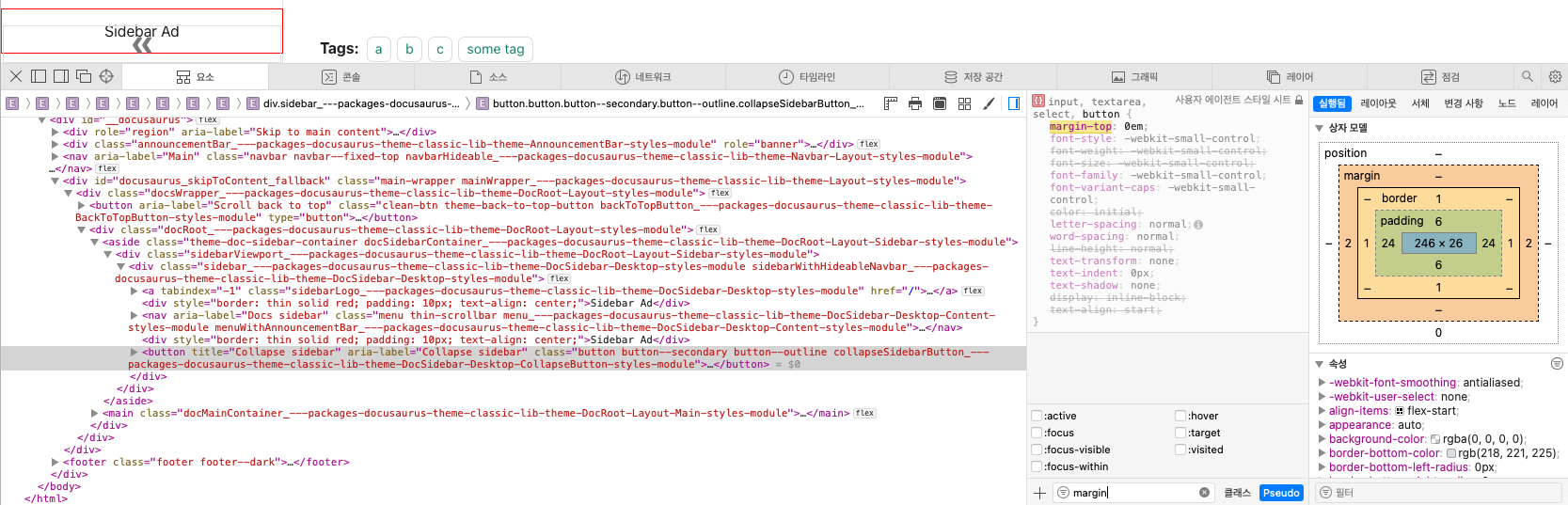
Task: Switch sidebar to 서체 font panel
Action: (x=1420, y=103)
